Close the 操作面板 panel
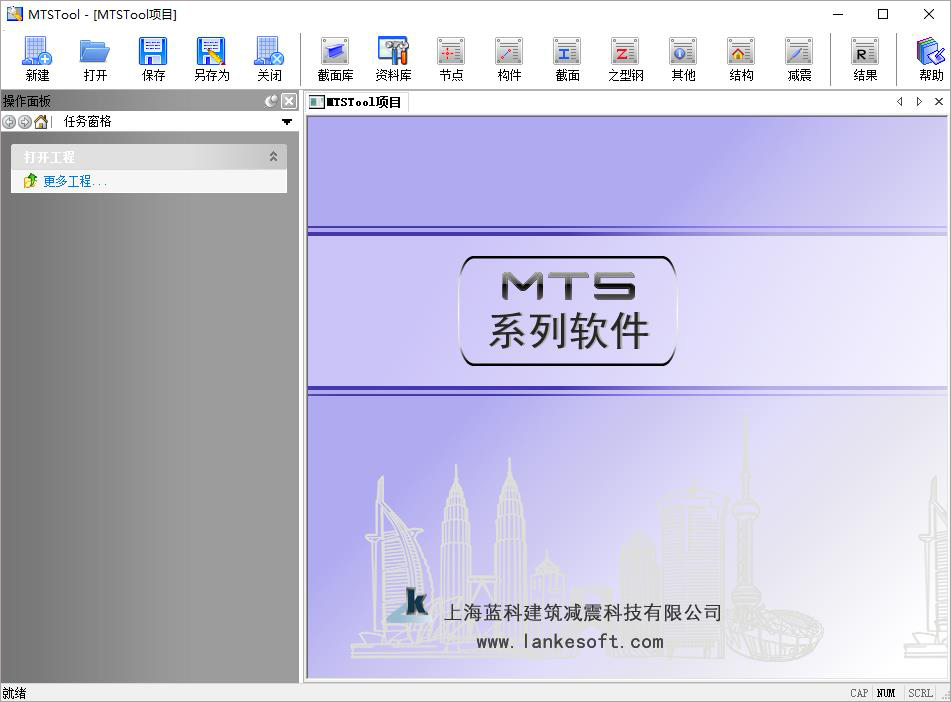This screenshot has height=702, width=951. click(x=289, y=101)
